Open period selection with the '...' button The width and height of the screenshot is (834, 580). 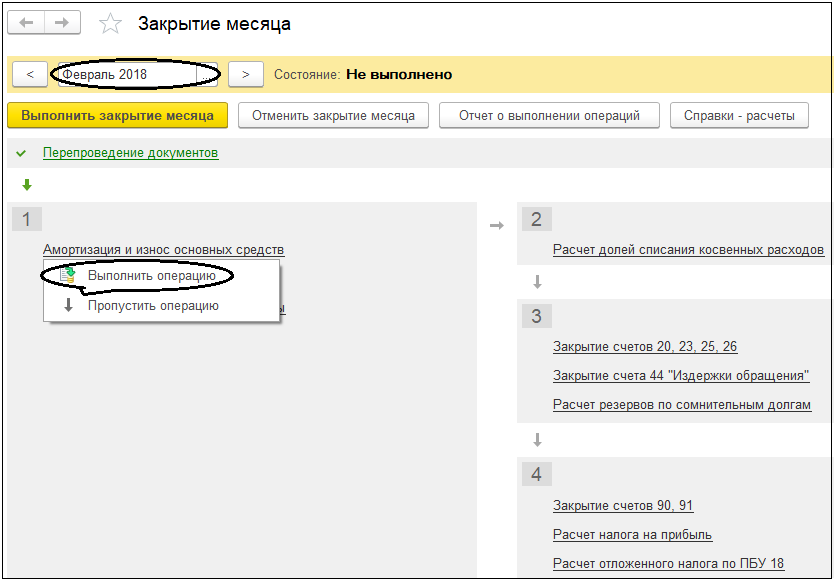point(207,74)
